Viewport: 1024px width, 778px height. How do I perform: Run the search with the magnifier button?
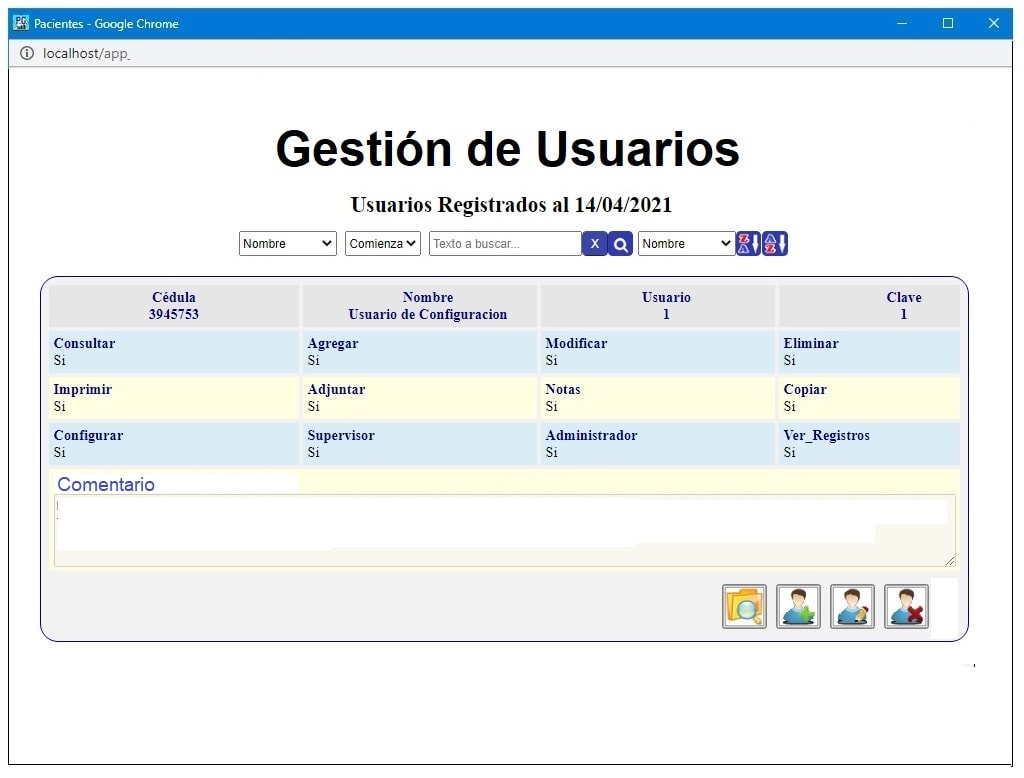coord(620,244)
